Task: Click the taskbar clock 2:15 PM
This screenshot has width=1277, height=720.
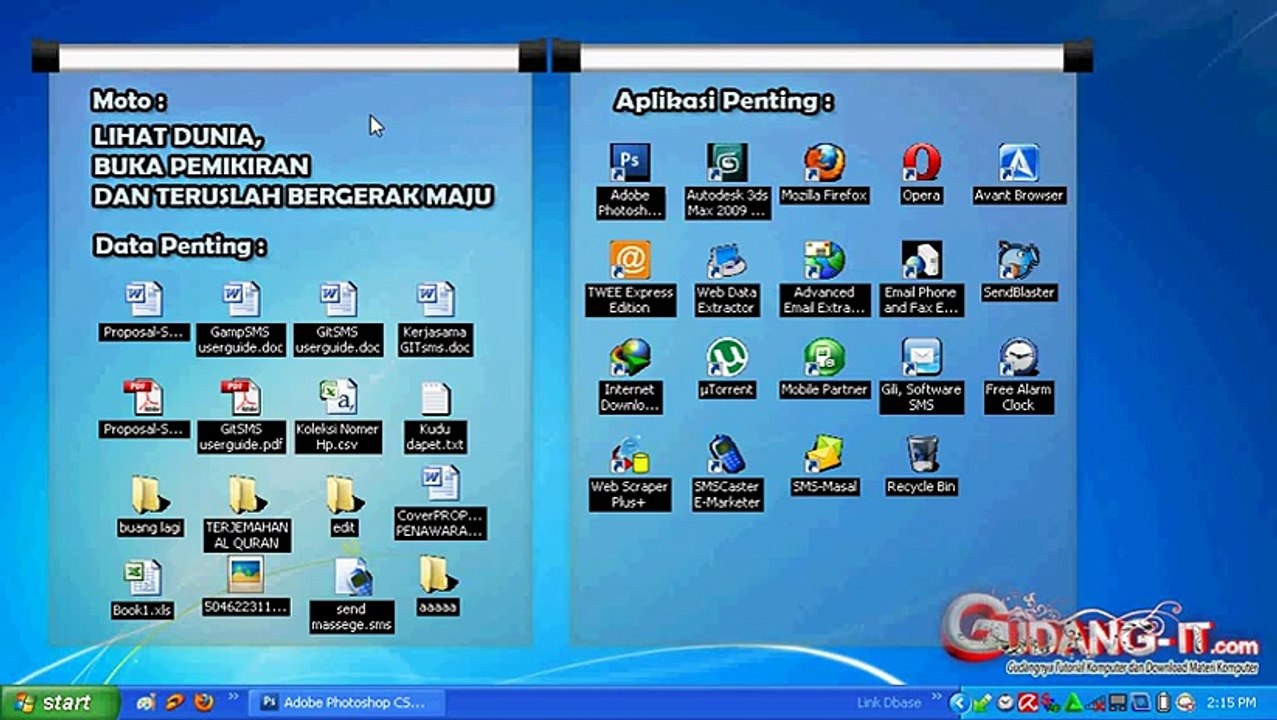Action: tap(1232, 703)
